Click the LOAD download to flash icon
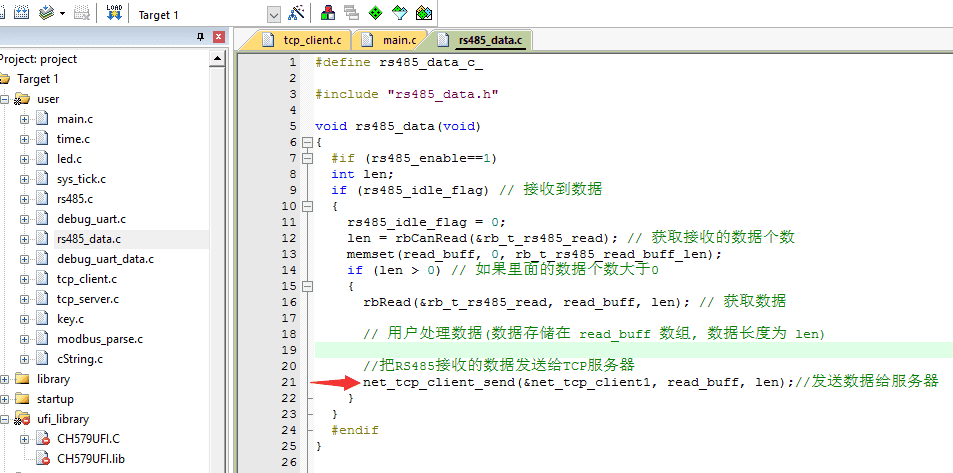The image size is (953, 473). pos(113,13)
